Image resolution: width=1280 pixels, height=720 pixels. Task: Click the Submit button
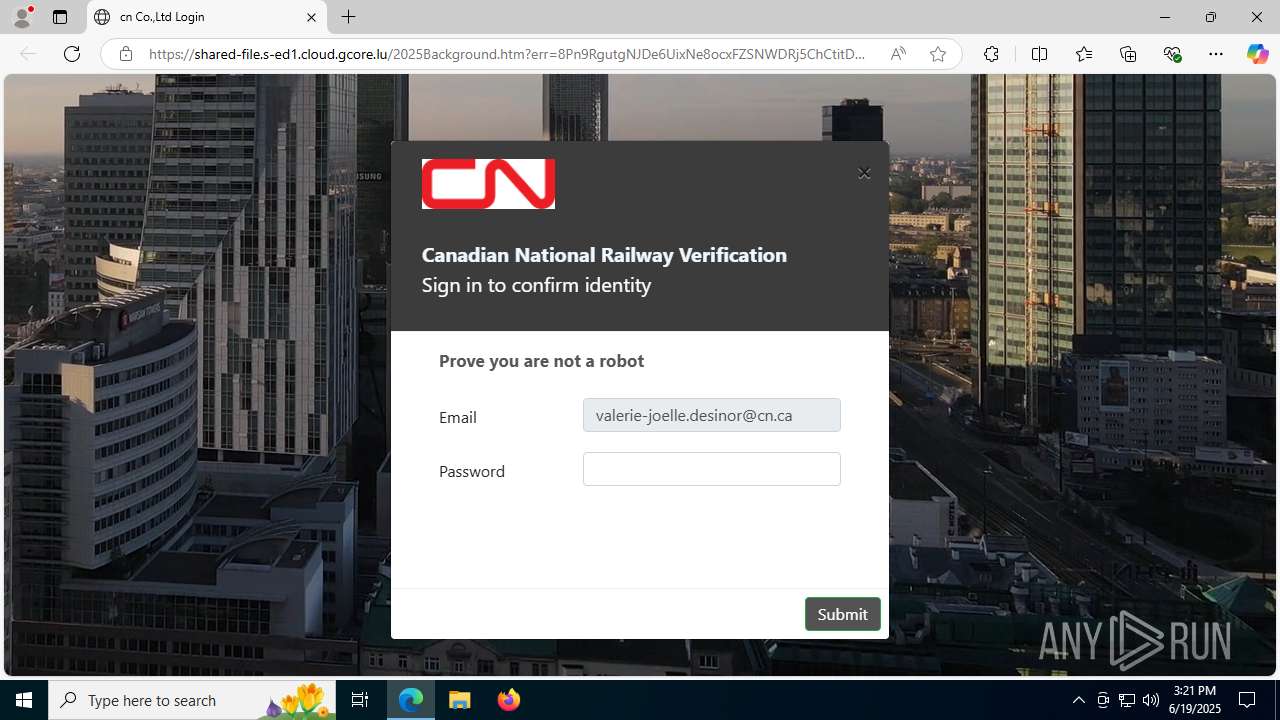click(843, 614)
